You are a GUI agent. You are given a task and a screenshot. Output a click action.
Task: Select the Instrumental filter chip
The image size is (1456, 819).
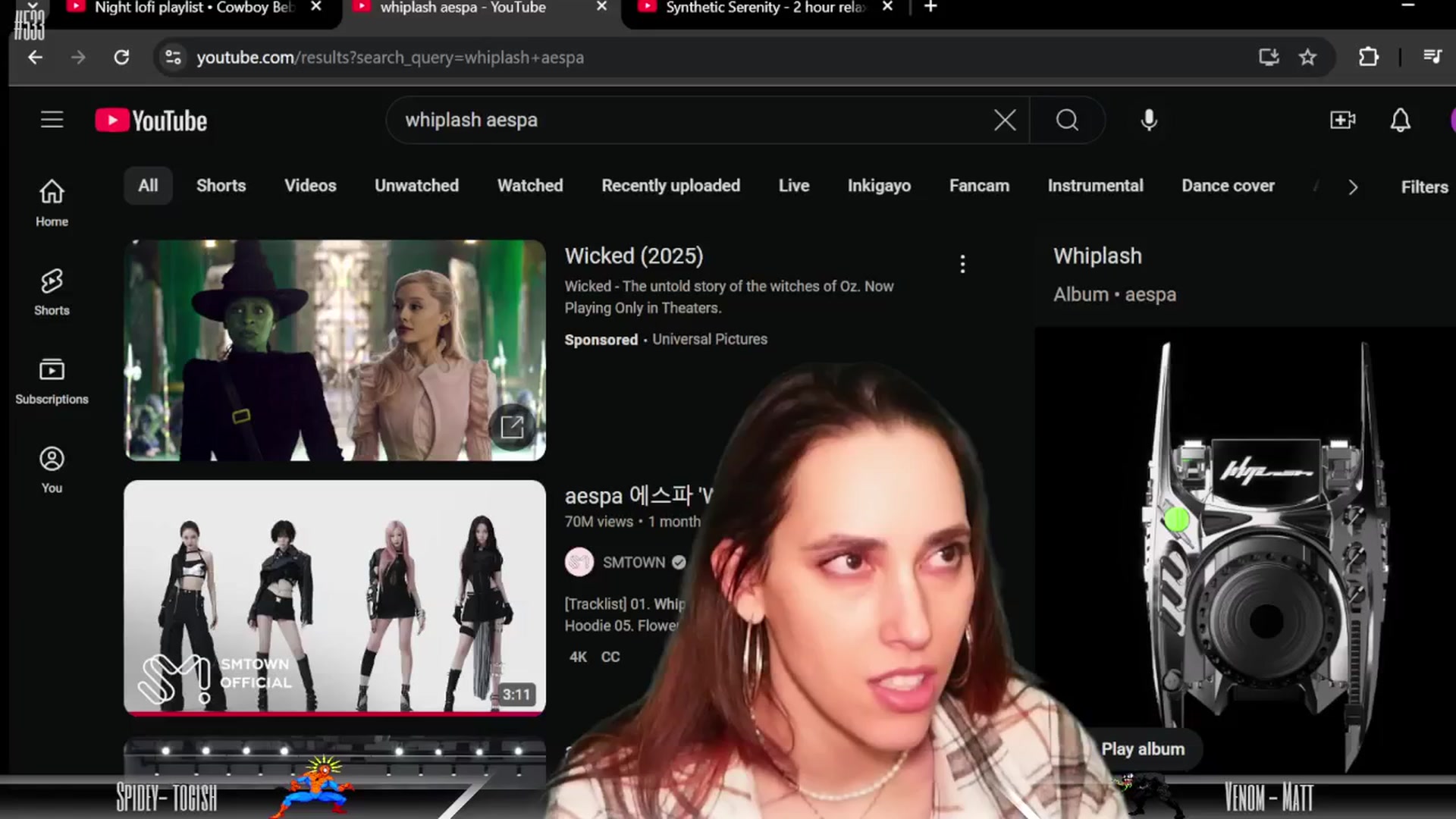click(x=1095, y=186)
